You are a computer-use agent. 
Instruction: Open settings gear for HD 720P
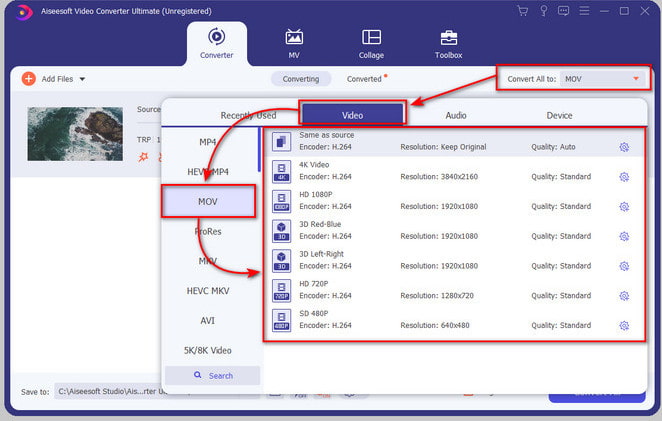(x=624, y=296)
